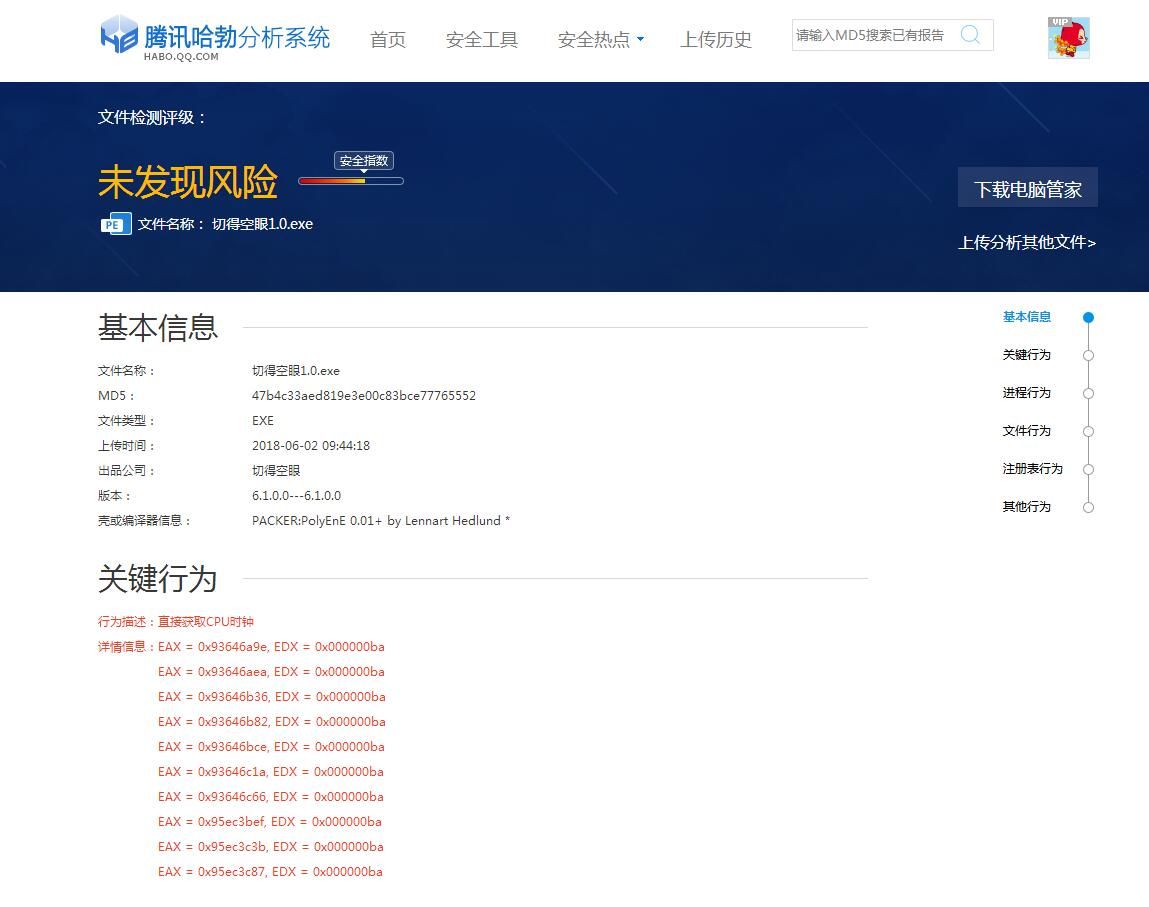Jump to 注册表行为 section link
The height and width of the screenshot is (907, 1149).
1032,469
